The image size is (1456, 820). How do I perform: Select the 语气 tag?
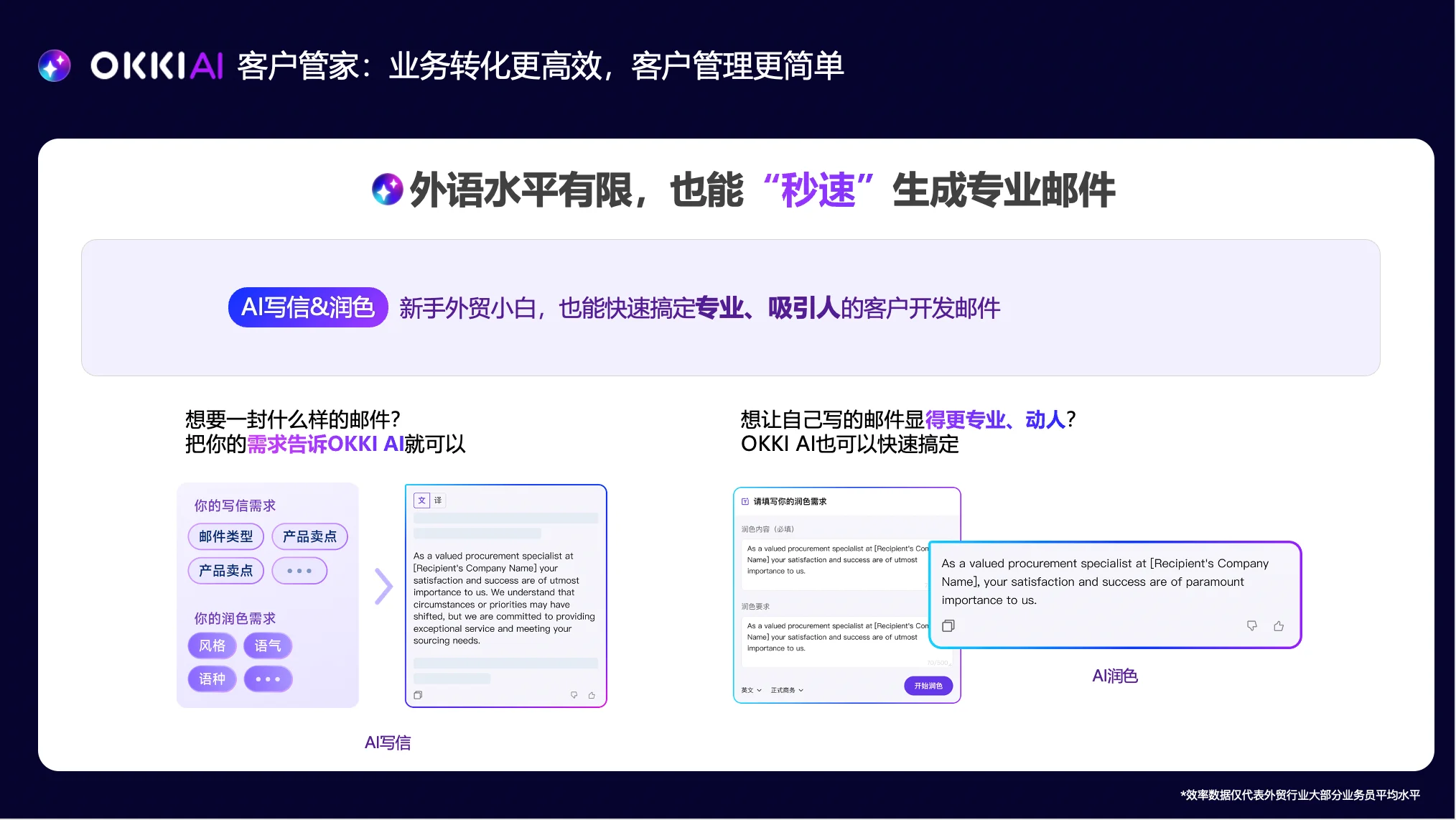267,646
